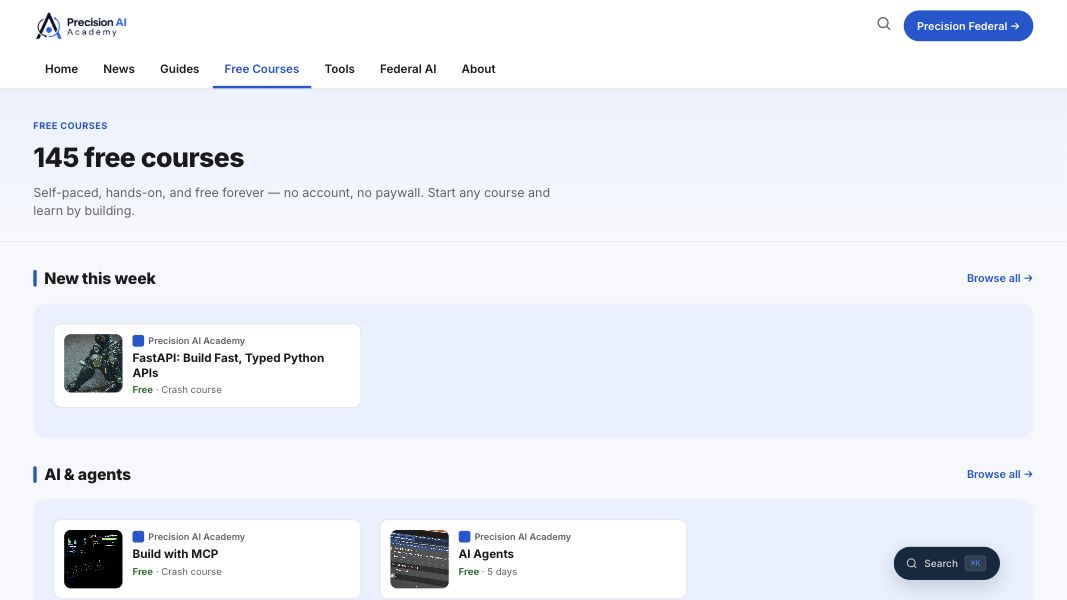Open the floating Search button

click(x=947, y=563)
